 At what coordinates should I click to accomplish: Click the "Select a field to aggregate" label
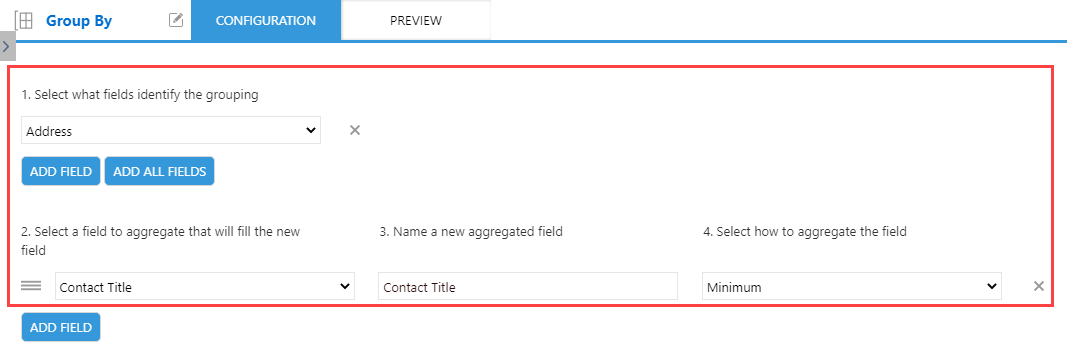coord(161,241)
